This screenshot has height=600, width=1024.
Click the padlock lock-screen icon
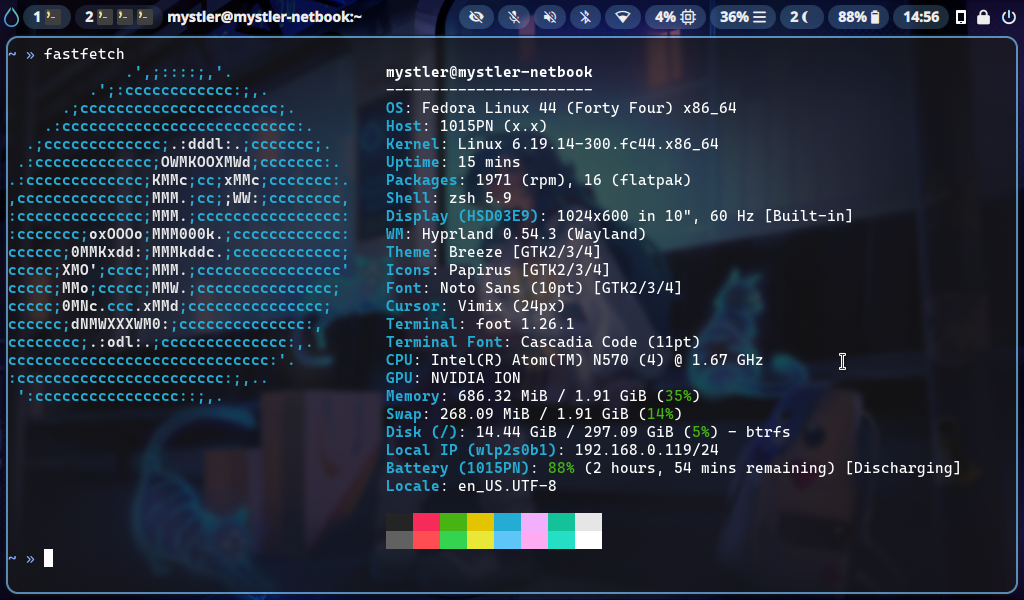pos(984,17)
